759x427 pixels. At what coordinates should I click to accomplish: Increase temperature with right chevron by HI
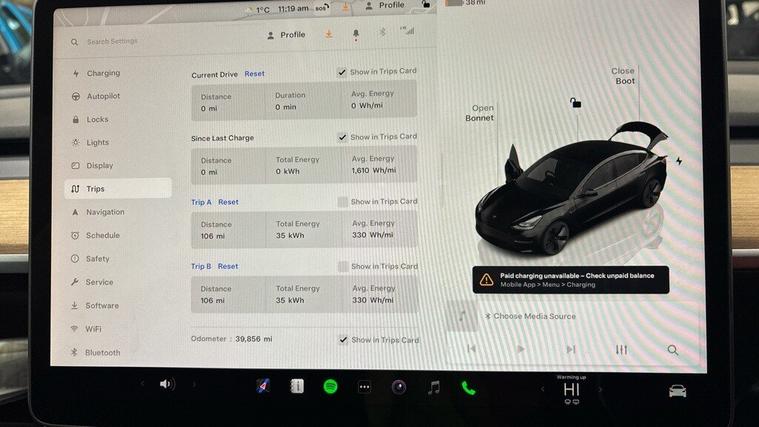tap(600, 389)
